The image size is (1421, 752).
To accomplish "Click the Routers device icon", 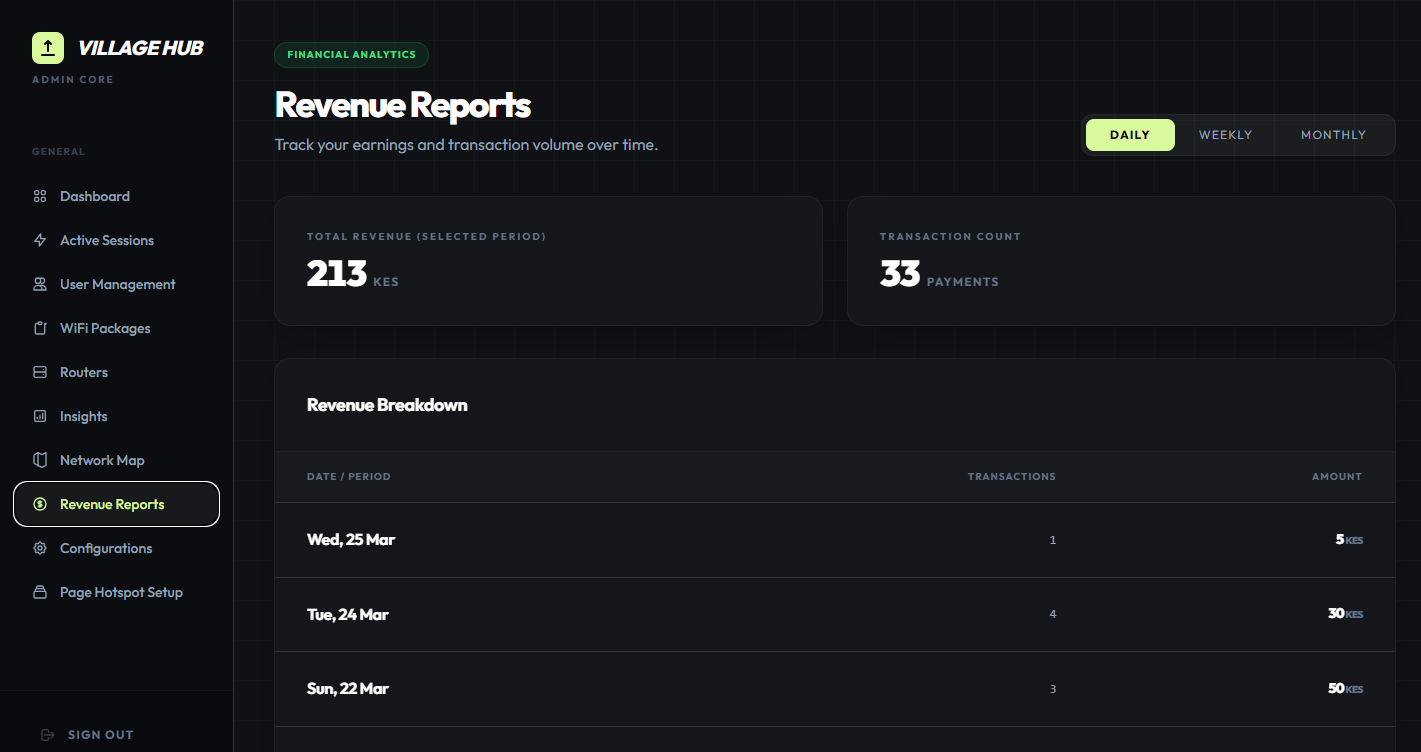I will click(40, 372).
